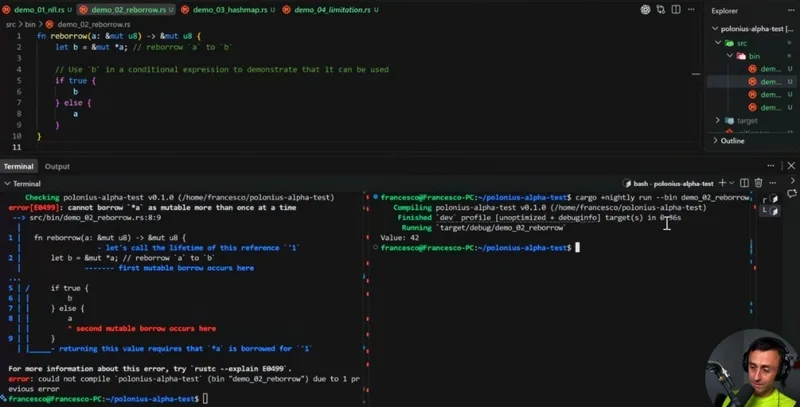Click the src breadcrumb segment
This screenshot has width=800, height=407.
coord(11,24)
